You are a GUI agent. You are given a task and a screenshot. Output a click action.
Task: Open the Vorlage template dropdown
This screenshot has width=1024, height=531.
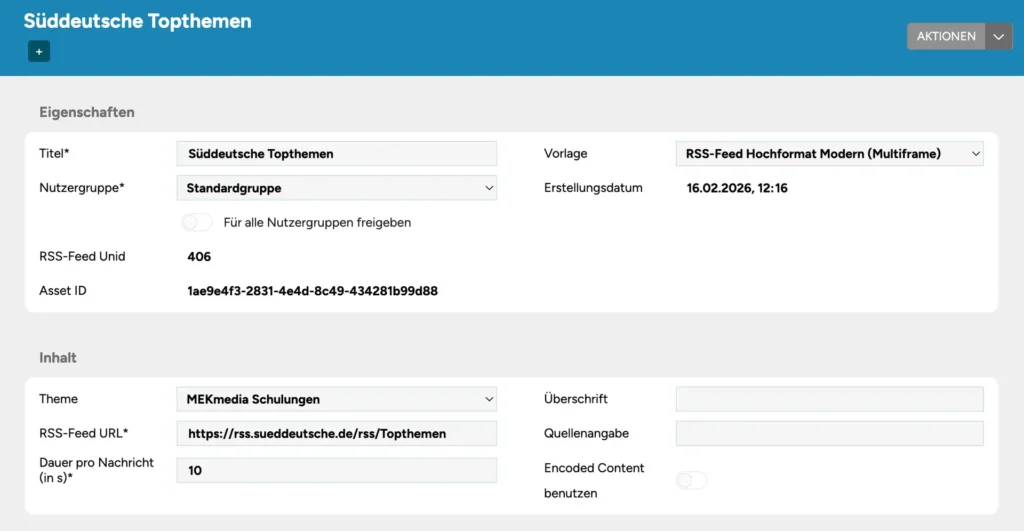coord(829,153)
